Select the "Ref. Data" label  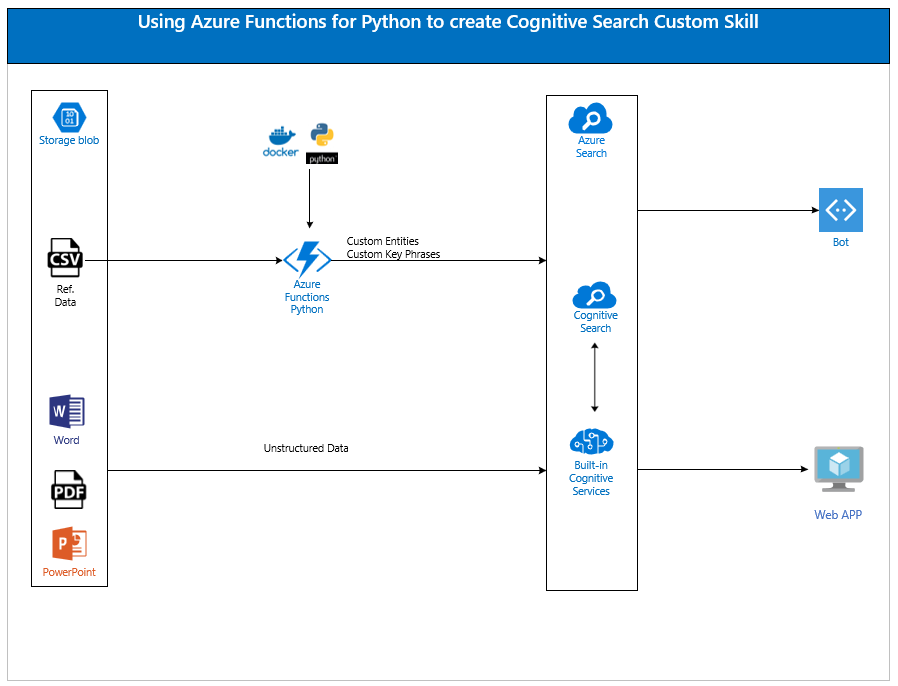coord(65,295)
